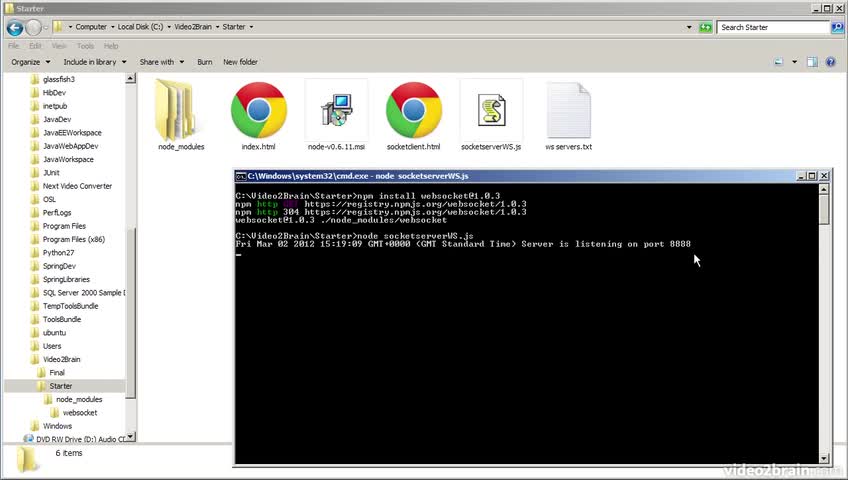Open the Help menu
This screenshot has height=480, width=848.
111,46
